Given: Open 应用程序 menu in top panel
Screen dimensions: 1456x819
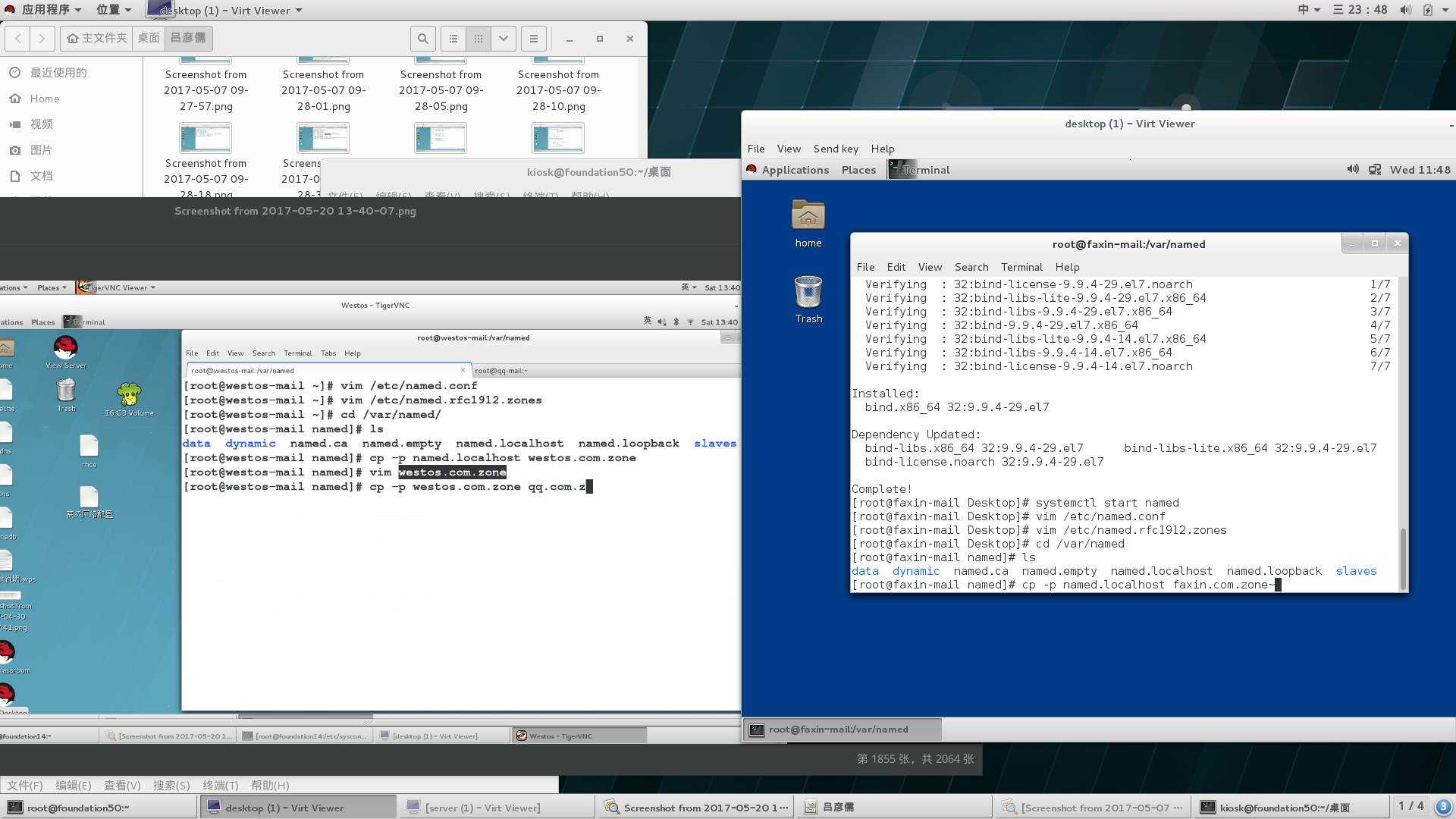Looking at the screenshot, I should click(44, 10).
